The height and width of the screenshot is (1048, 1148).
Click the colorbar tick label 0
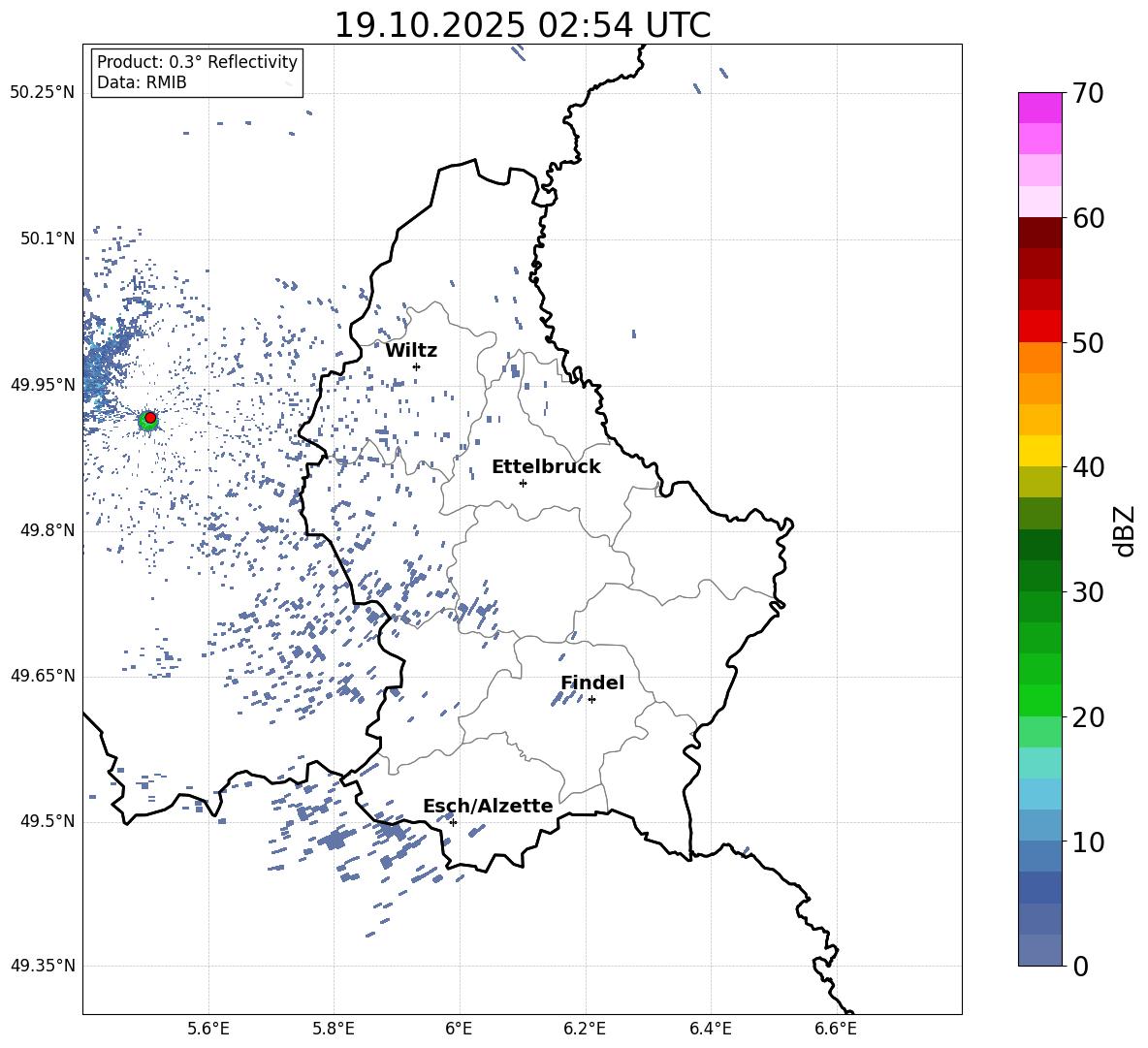(1080, 966)
